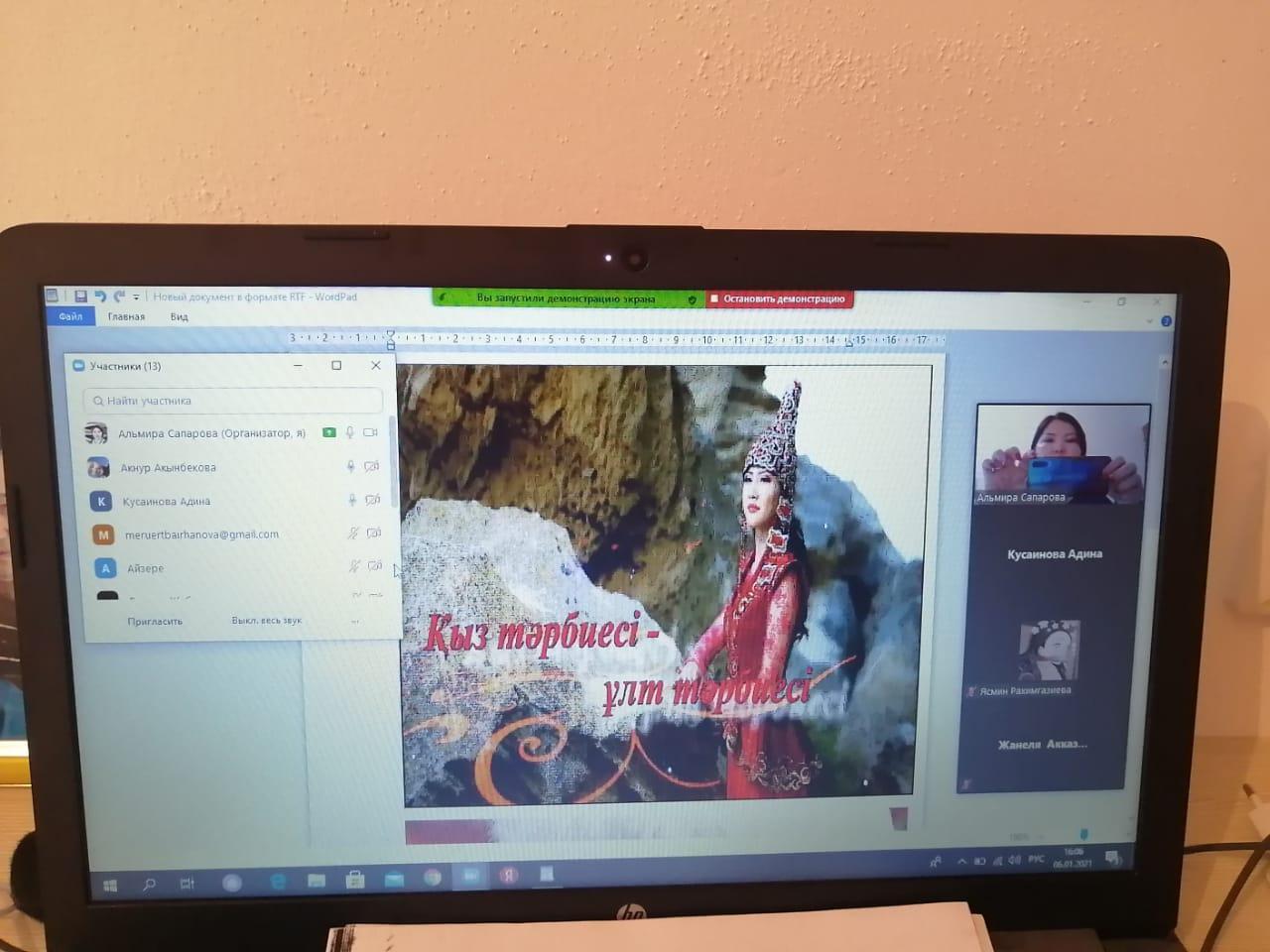Select Кусаинова Адина video tile
This screenshot has width=1270, height=952.
[1055, 554]
